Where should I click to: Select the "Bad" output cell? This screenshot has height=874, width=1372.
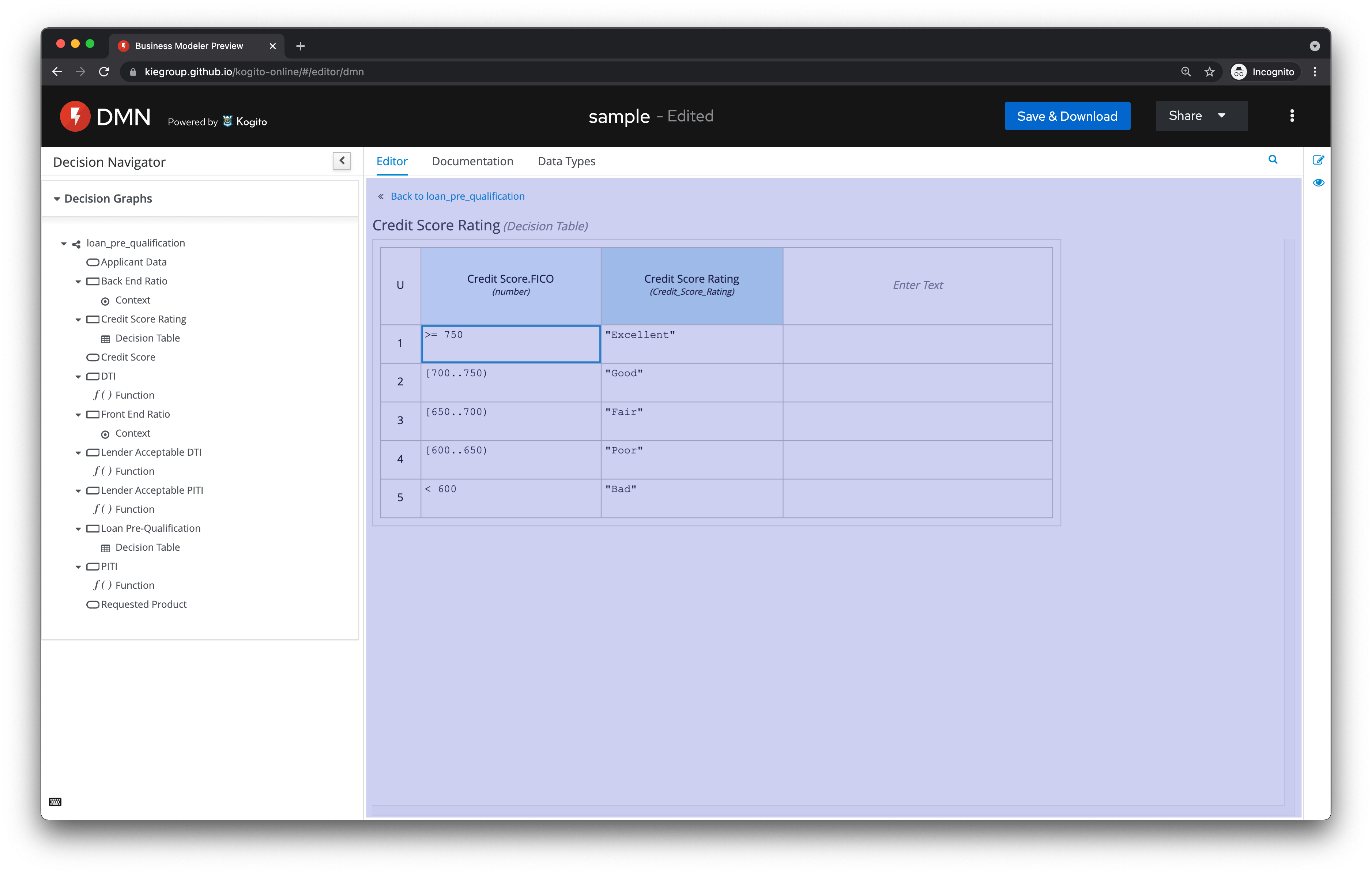pyautogui.click(x=692, y=498)
